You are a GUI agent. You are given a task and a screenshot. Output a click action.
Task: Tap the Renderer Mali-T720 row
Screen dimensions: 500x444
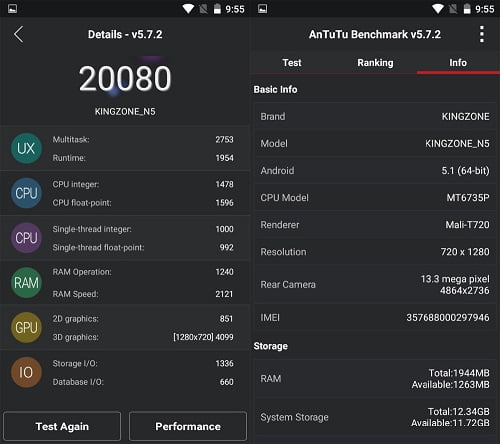point(375,225)
